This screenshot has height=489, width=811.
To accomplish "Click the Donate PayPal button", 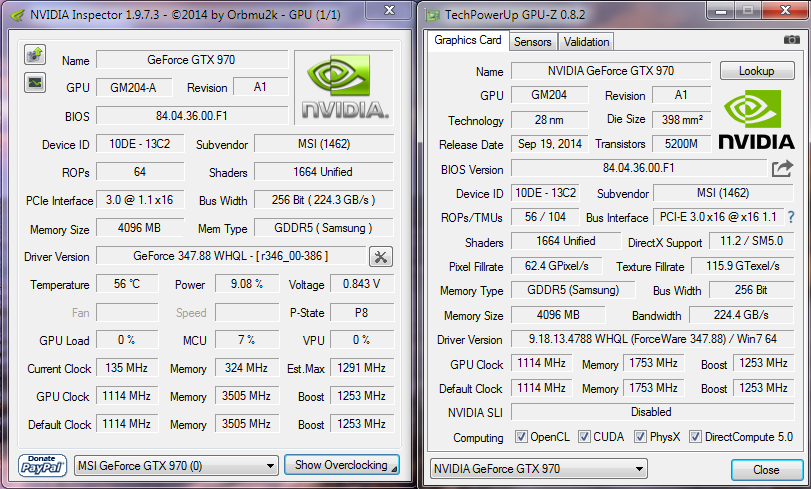I will click(42, 465).
